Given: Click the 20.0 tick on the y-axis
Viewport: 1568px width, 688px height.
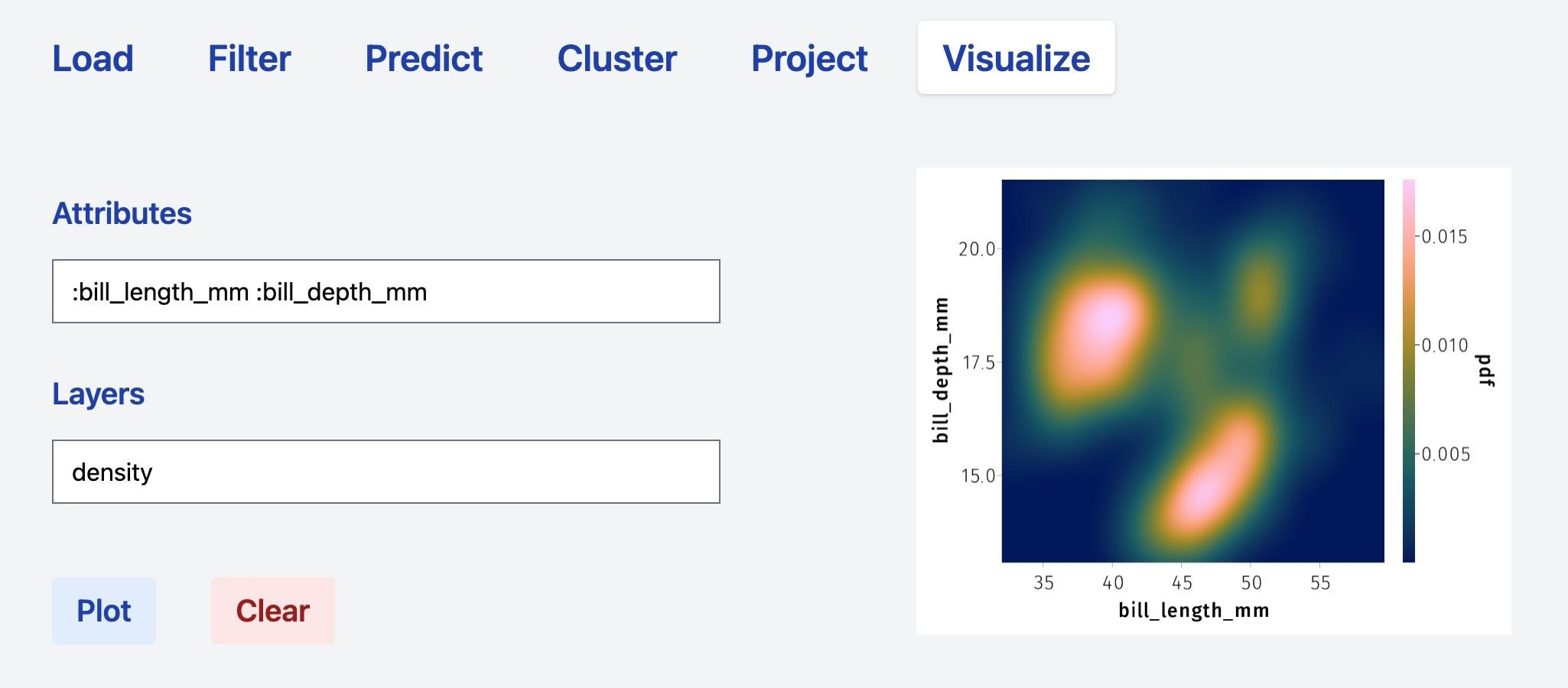Looking at the screenshot, I should (x=977, y=249).
